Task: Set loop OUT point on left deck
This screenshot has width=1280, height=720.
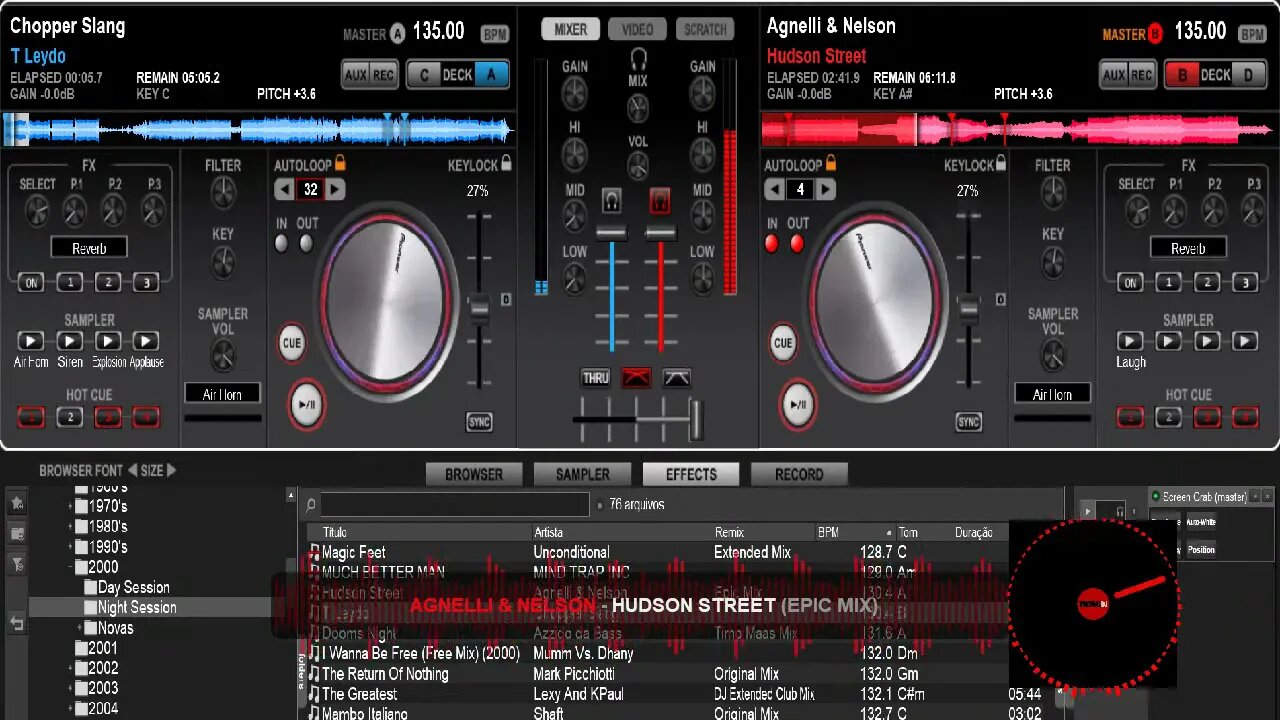Action: pos(306,243)
